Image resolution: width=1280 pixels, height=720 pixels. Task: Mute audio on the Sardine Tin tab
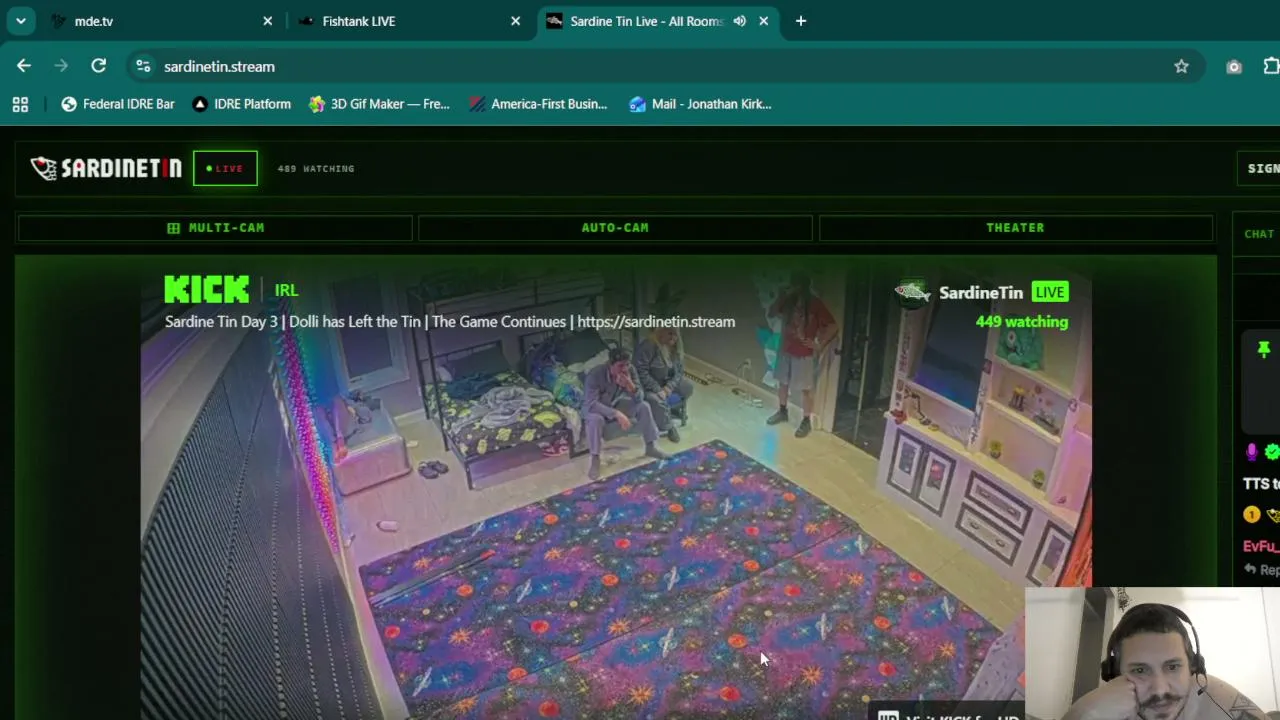click(739, 21)
